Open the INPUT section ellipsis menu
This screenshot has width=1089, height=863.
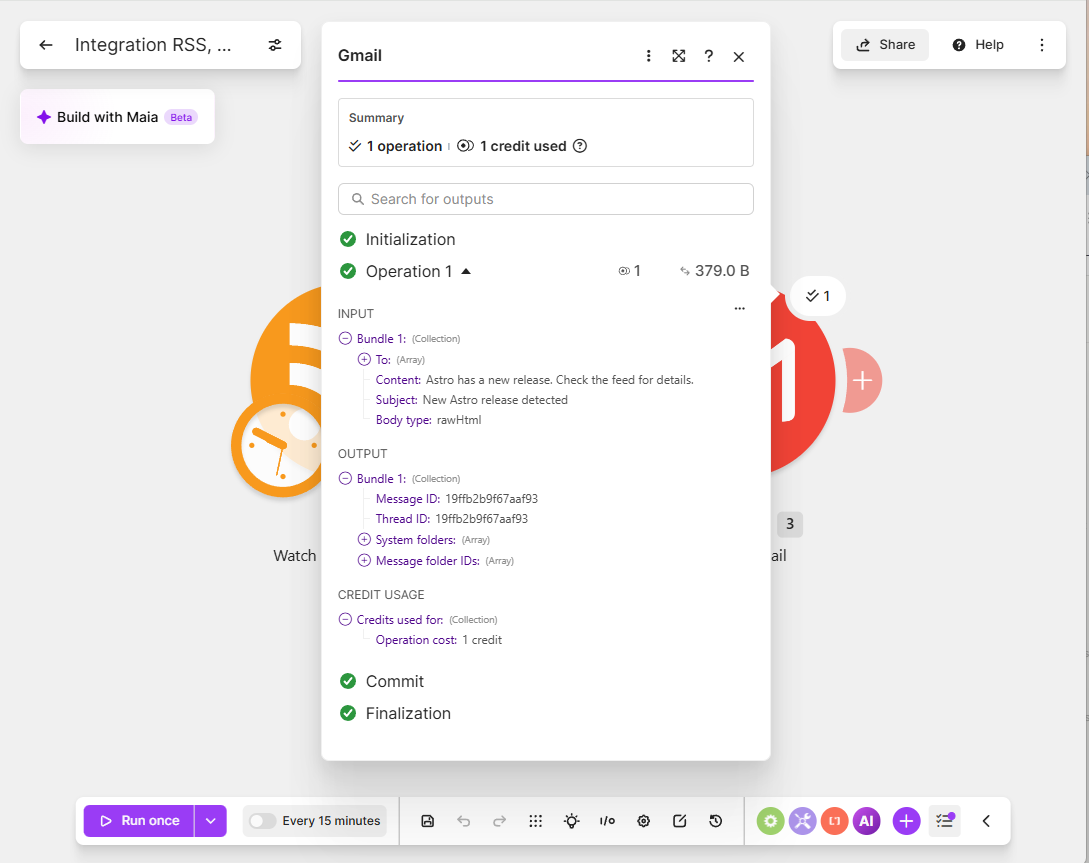740,308
